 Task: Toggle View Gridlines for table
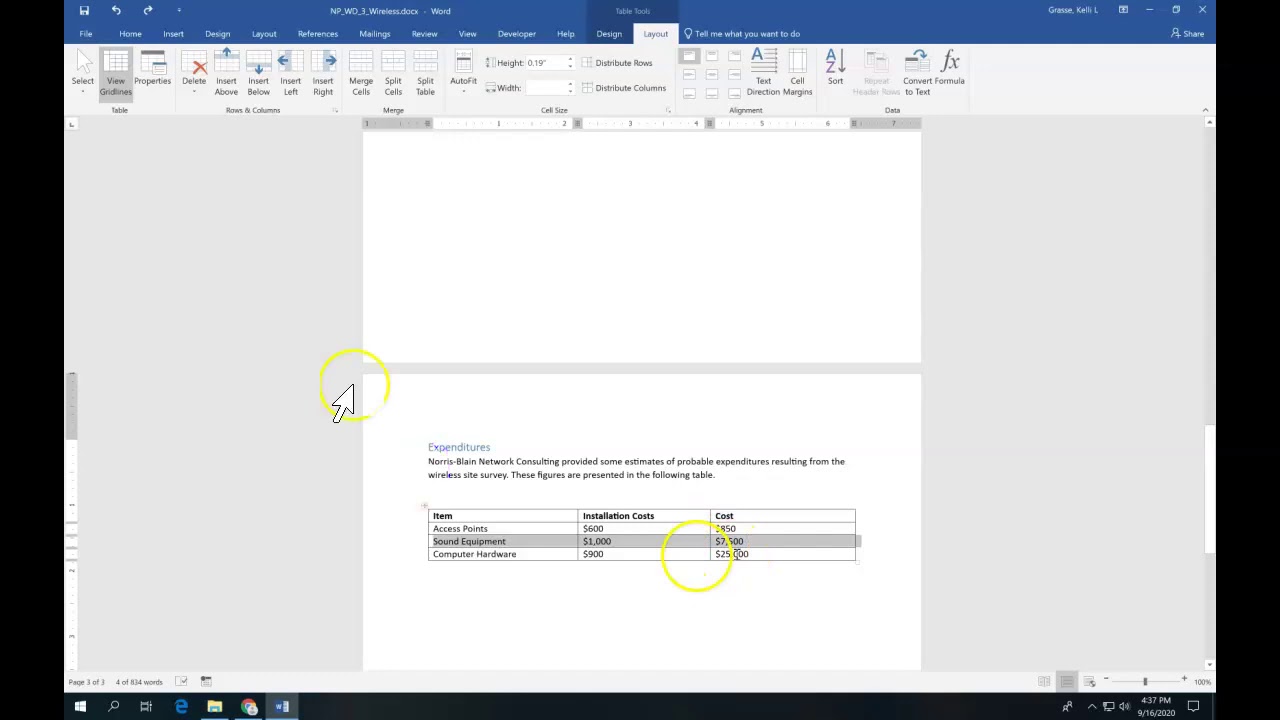pos(116,74)
